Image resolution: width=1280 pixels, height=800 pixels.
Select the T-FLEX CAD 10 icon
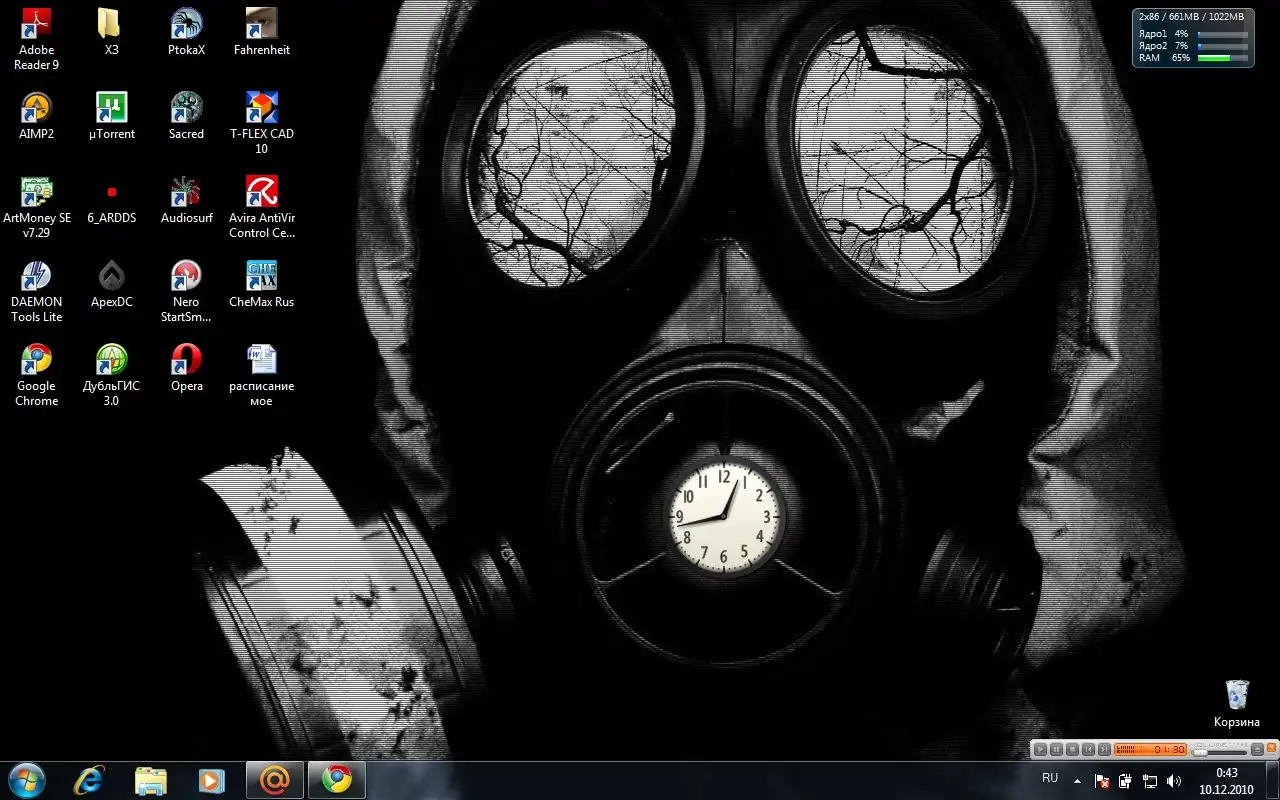point(261,108)
